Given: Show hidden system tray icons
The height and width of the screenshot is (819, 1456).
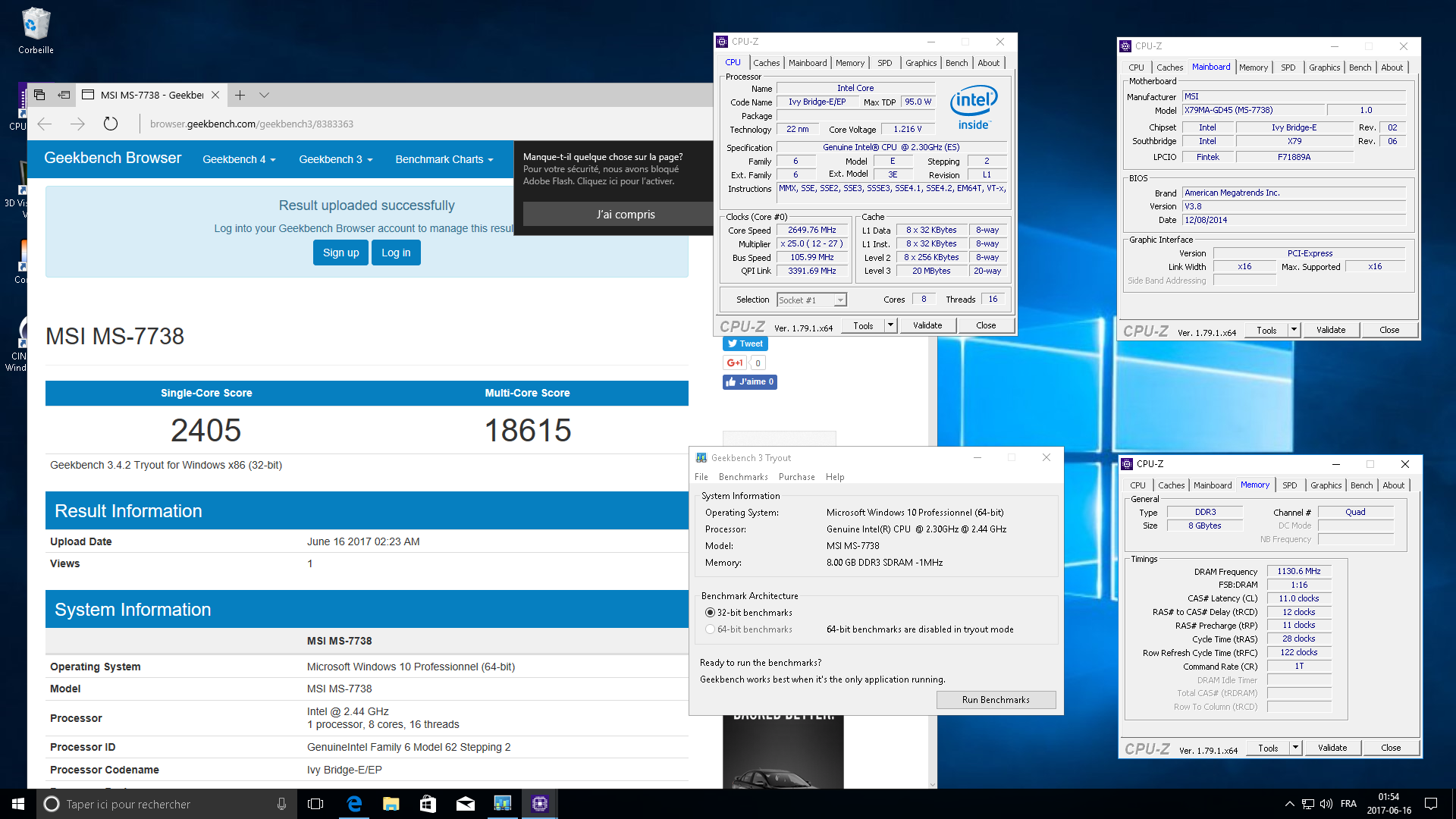Looking at the screenshot, I should coord(1289,804).
